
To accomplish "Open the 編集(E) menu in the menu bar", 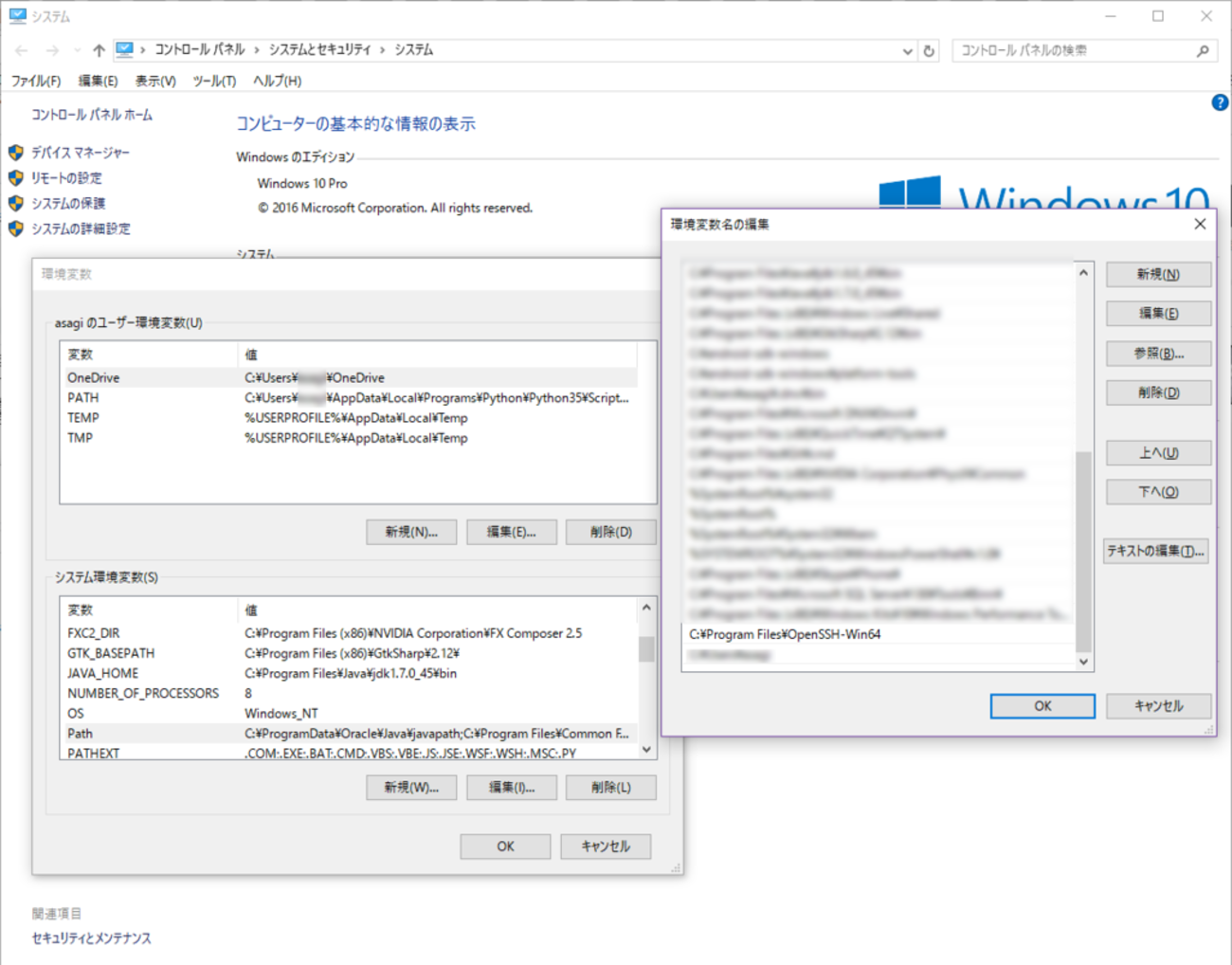I will pos(98,82).
